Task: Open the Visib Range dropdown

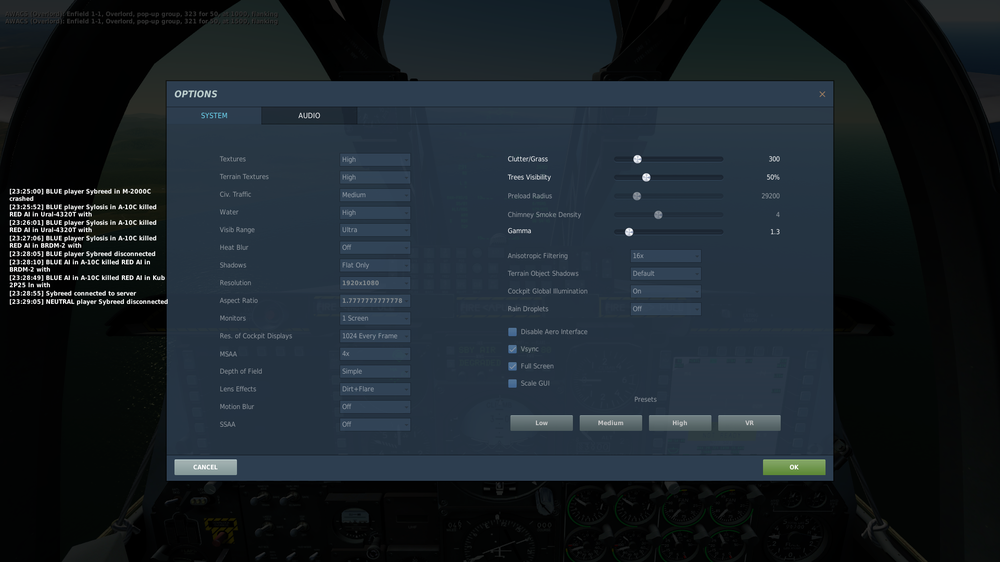Action: tap(375, 230)
